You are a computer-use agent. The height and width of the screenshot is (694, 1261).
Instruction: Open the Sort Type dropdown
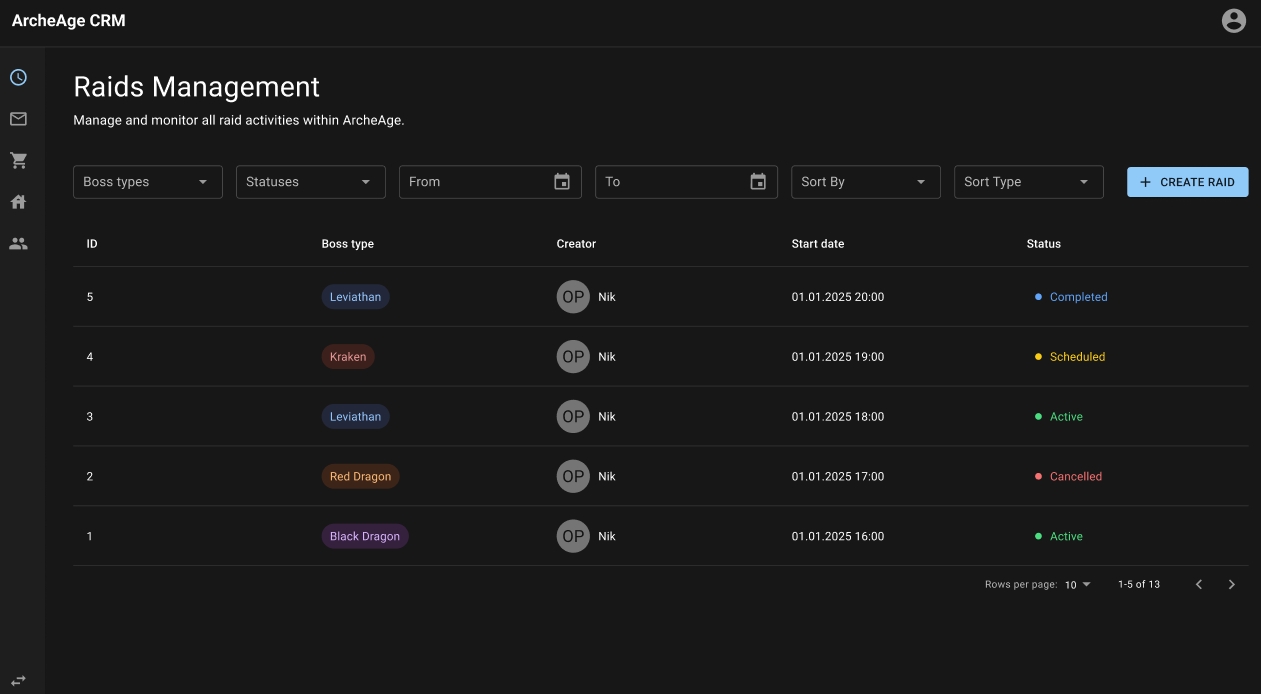pyautogui.click(x=1028, y=182)
